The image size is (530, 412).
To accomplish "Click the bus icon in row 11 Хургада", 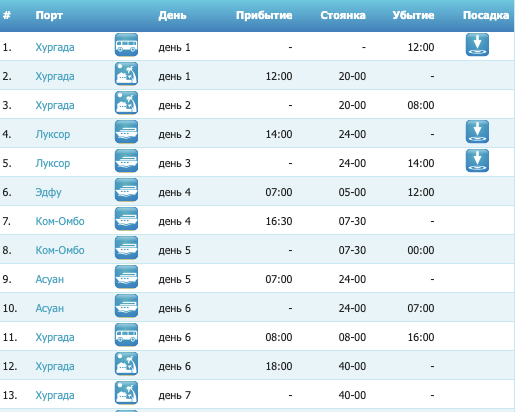I will click(x=126, y=335).
